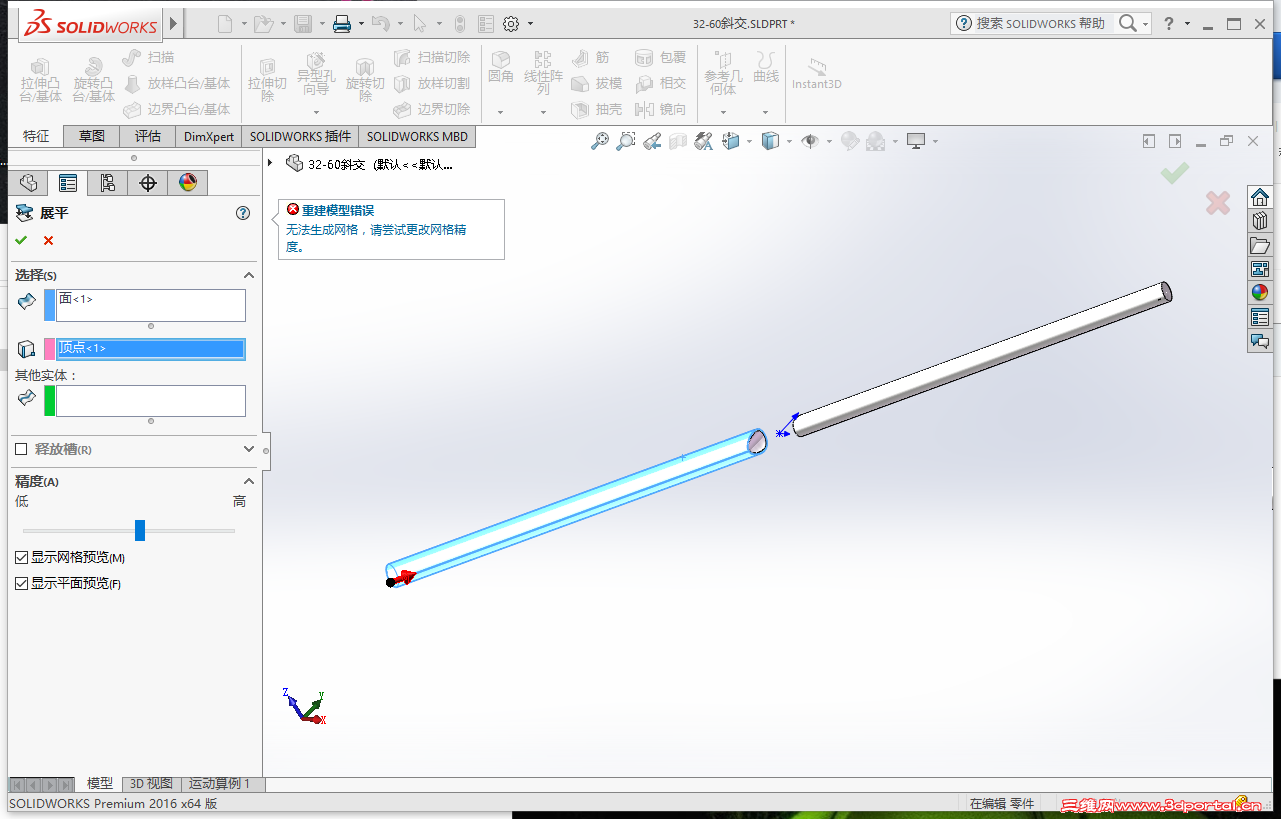This screenshot has height=819, width=1281.
Task: Open the Print dropdown arrow
Action: coord(361,24)
